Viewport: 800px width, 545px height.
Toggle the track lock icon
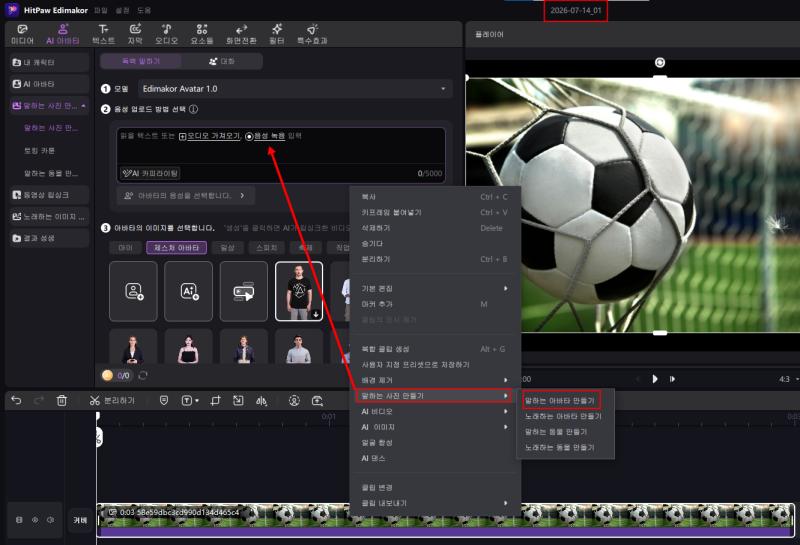[x=19, y=519]
